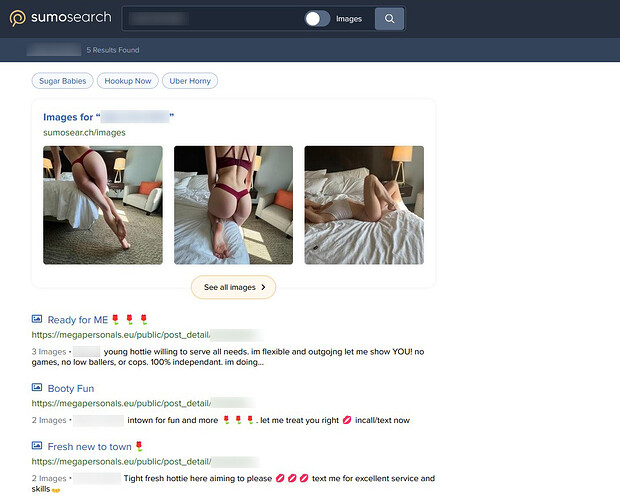This screenshot has width=620, height=499.
Task: Click the image icon beside Ready for ME
Action: (37, 320)
